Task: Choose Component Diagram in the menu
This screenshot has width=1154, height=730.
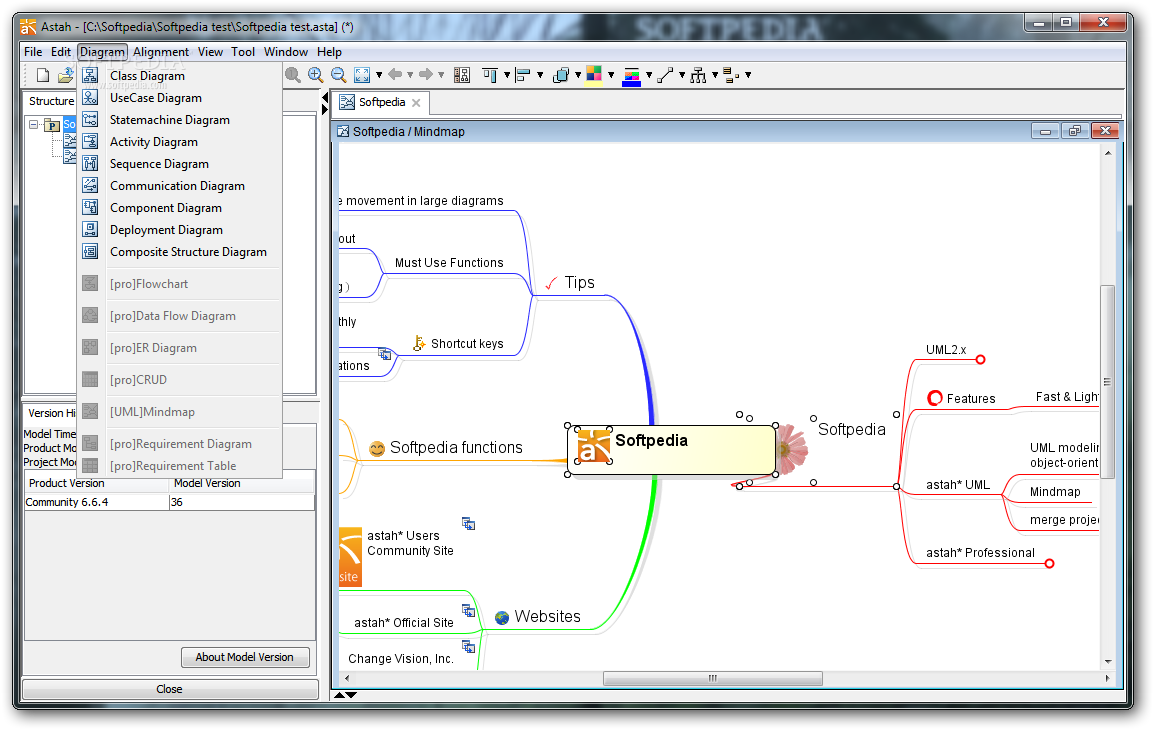Action: coord(180,208)
